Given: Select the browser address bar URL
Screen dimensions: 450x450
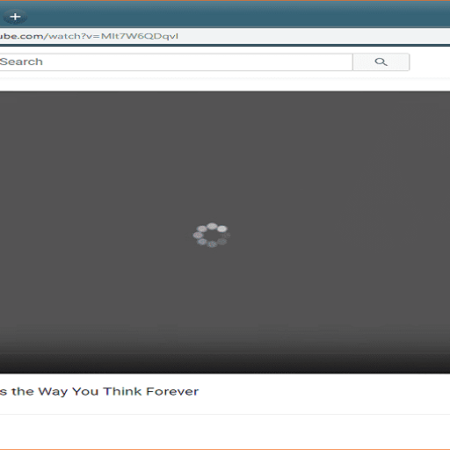Looking at the screenshot, I should tap(225, 36).
